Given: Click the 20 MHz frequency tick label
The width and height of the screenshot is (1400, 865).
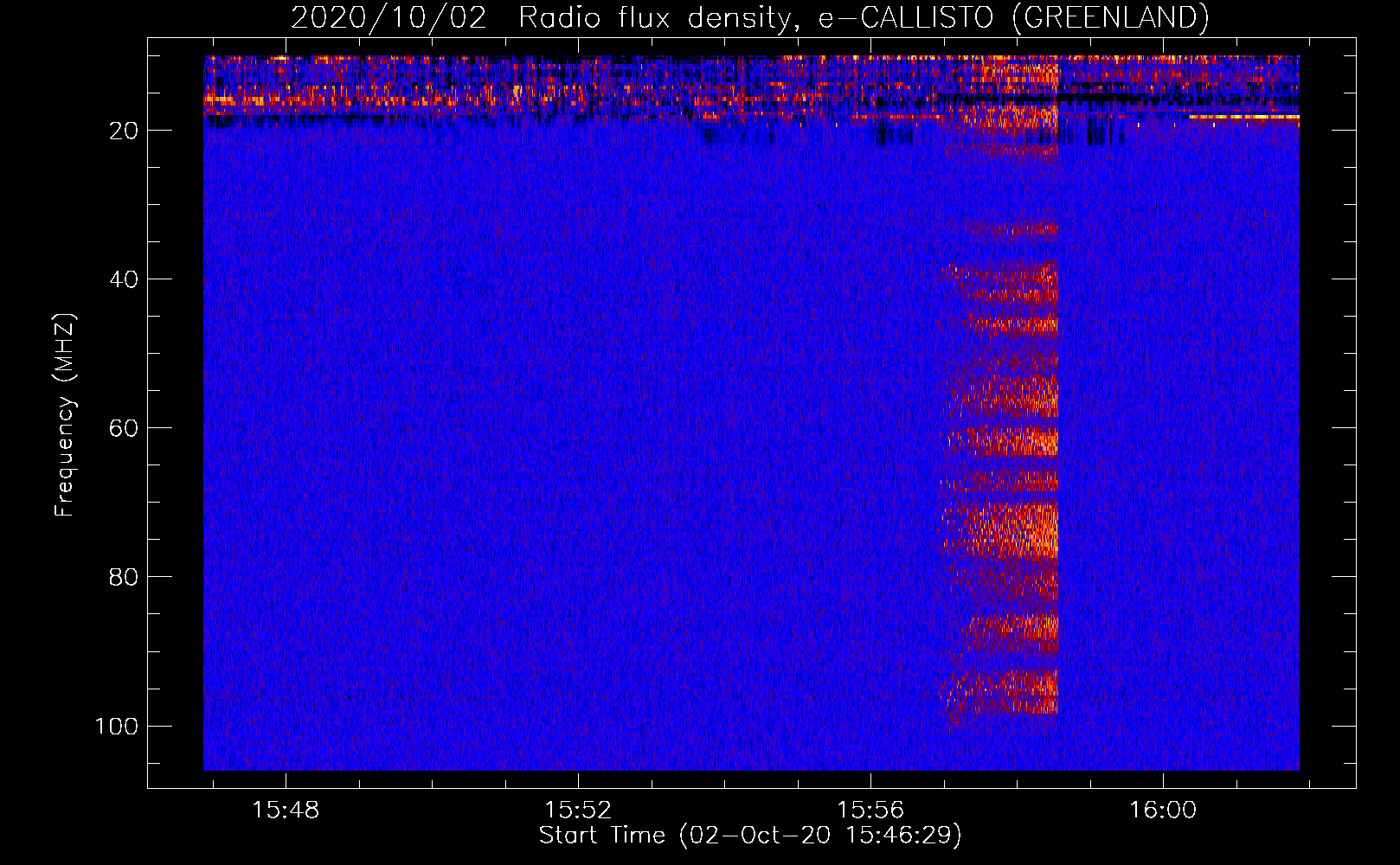Looking at the screenshot, I should pos(124,131).
